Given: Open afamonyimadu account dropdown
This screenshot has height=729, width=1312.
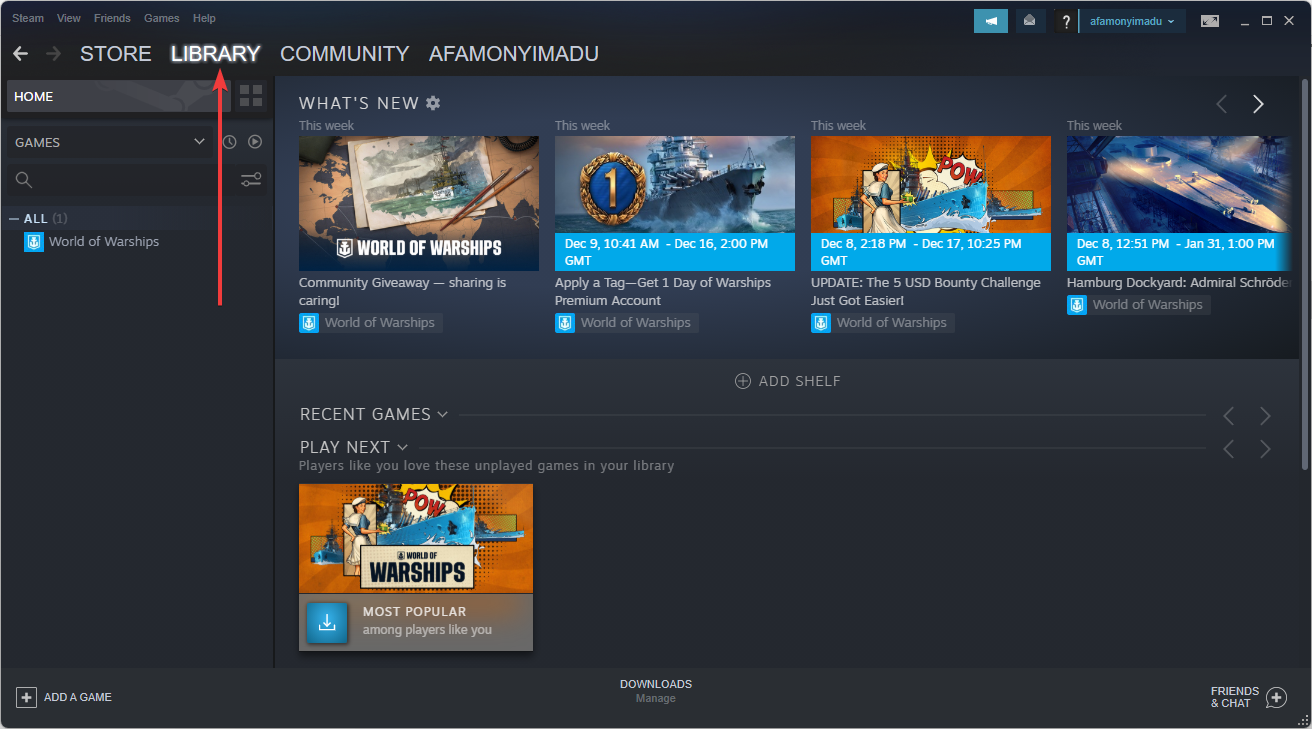Looking at the screenshot, I should tap(1132, 21).
